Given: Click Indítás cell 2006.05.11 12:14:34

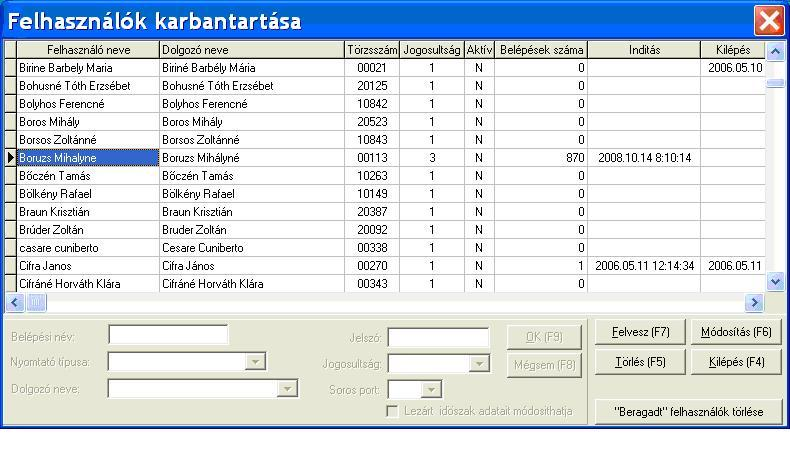Looking at the screenshot, I should point(644,266).
